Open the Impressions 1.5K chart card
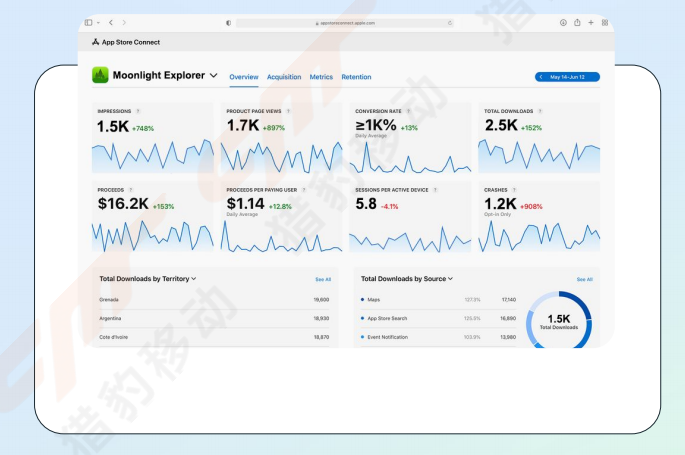This screenshot has width=685, height=455. tap(152, 138)
